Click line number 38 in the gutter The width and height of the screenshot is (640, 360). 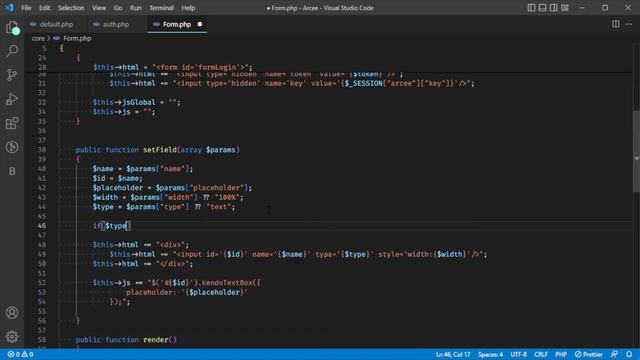click(x=42, y=150)
